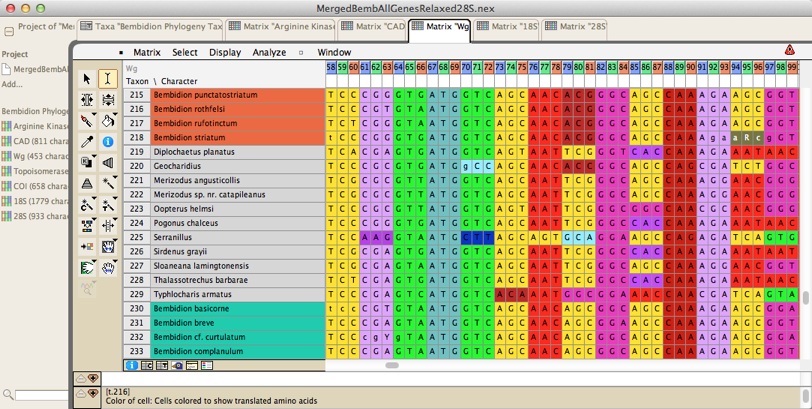Select taxon row Bembidion striatum
812x409 pixels.
(189, 137)
